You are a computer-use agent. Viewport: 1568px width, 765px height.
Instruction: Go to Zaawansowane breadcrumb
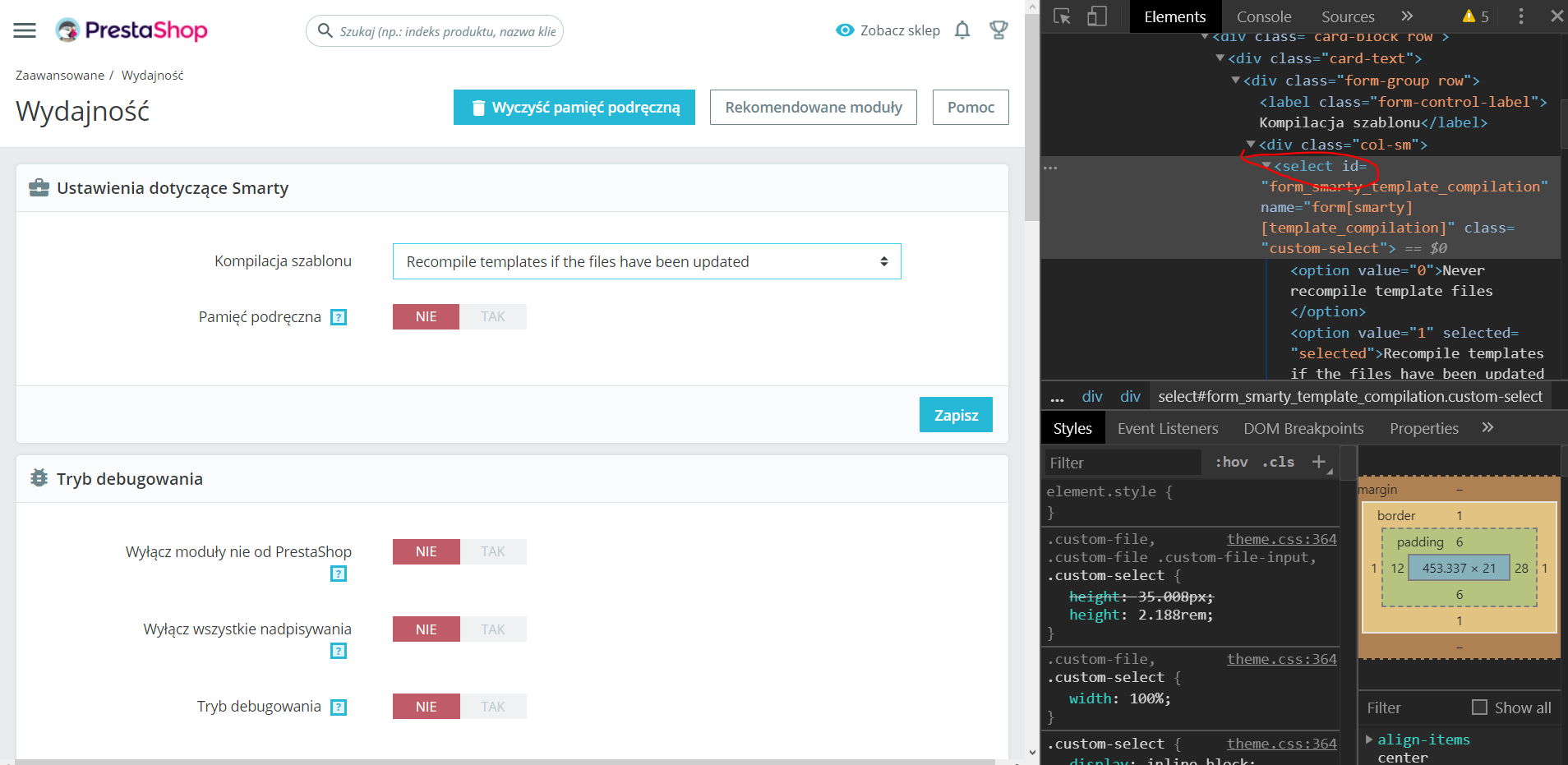pyautogui.click(x=60, y=76)
